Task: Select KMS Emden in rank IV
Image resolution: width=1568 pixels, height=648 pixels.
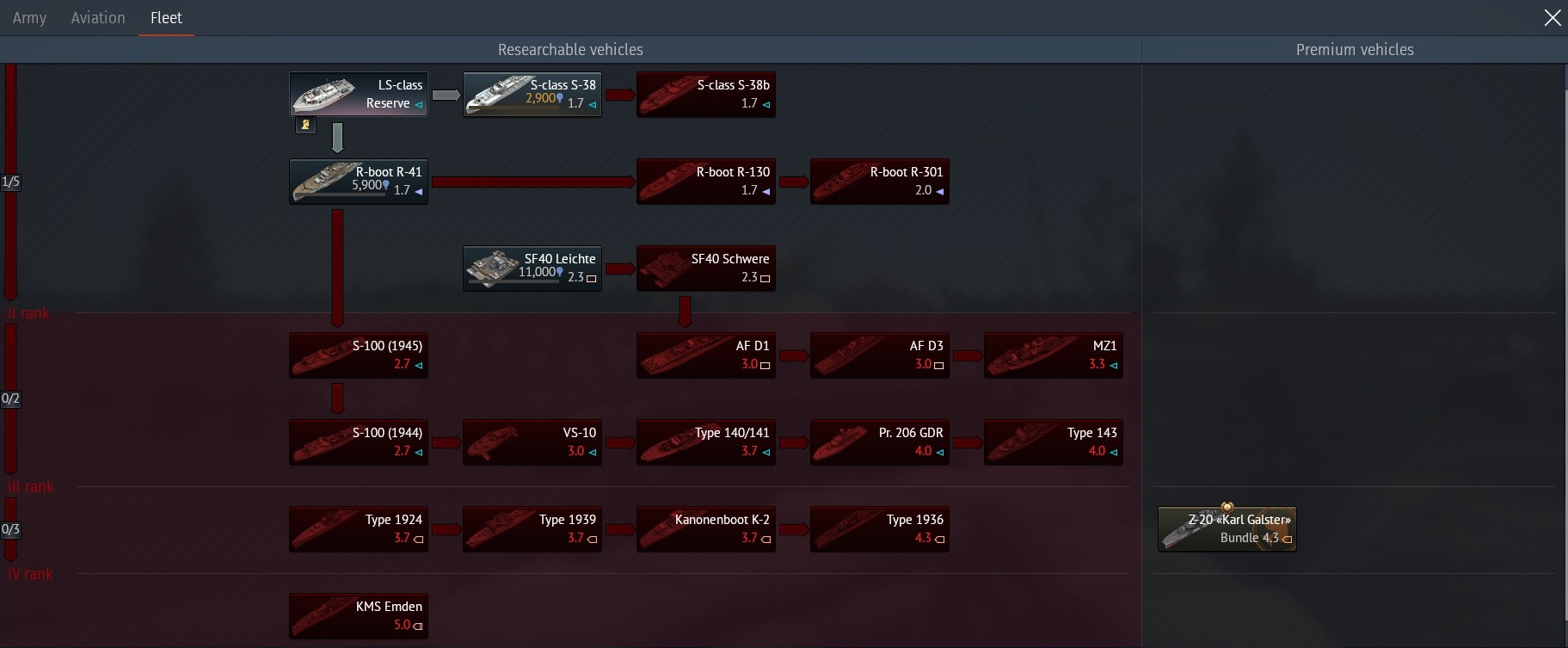Action: point(359,615)
